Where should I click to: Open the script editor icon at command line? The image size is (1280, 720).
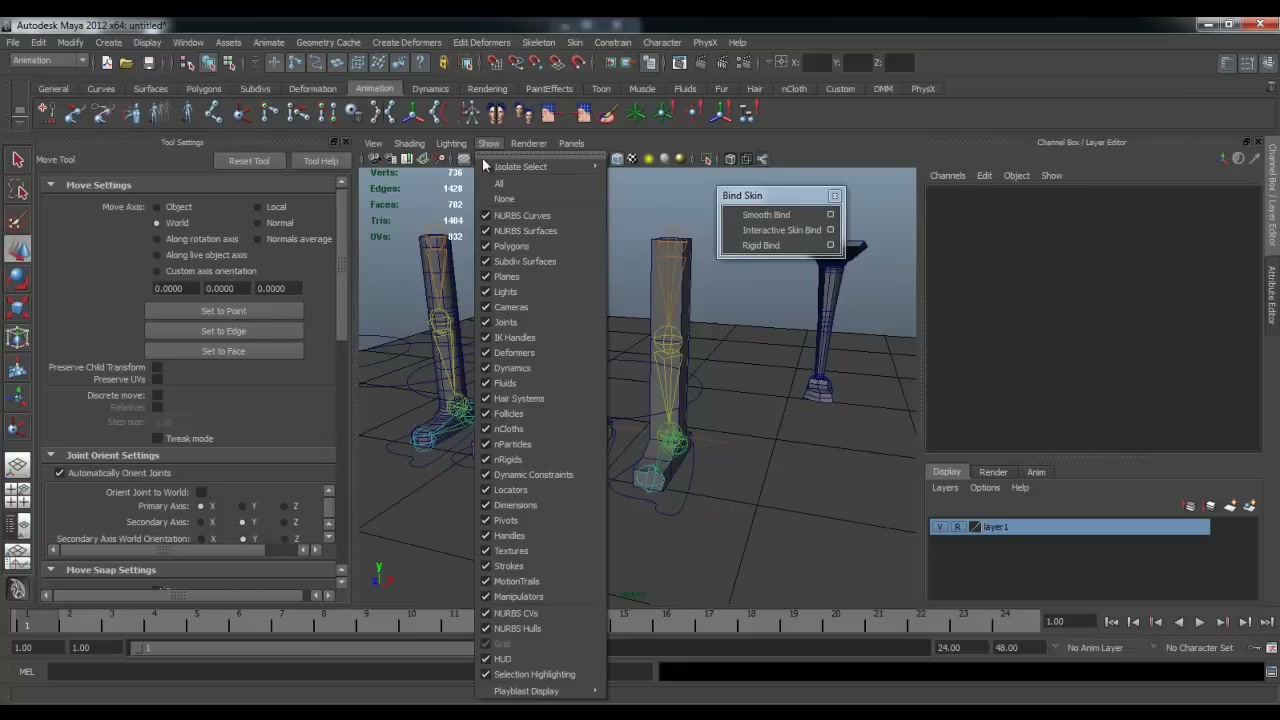tap(1272, 672)
